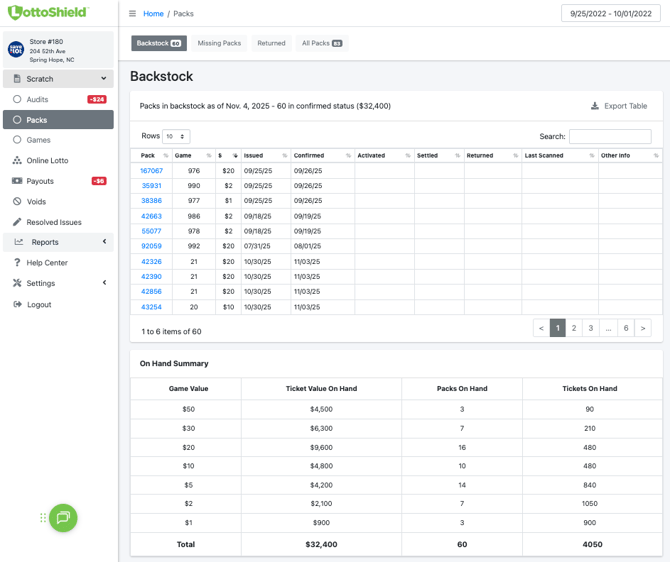Click the Store #180 logo badge
670x562 pixels.
click(x=16, y=50)
